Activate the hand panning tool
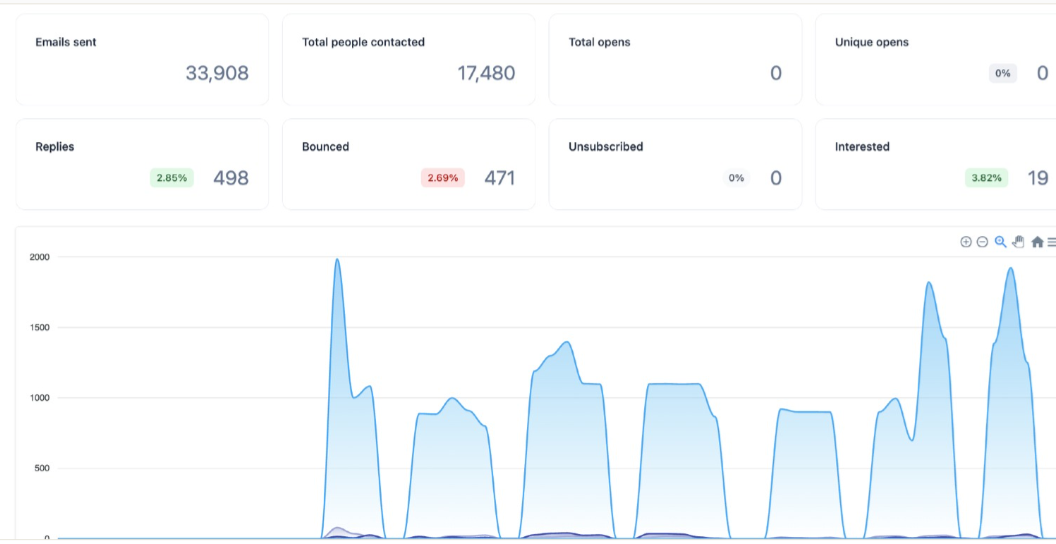Viewport: 1056px width, 544px height. pyautogui.click(x=1018, y=242)
